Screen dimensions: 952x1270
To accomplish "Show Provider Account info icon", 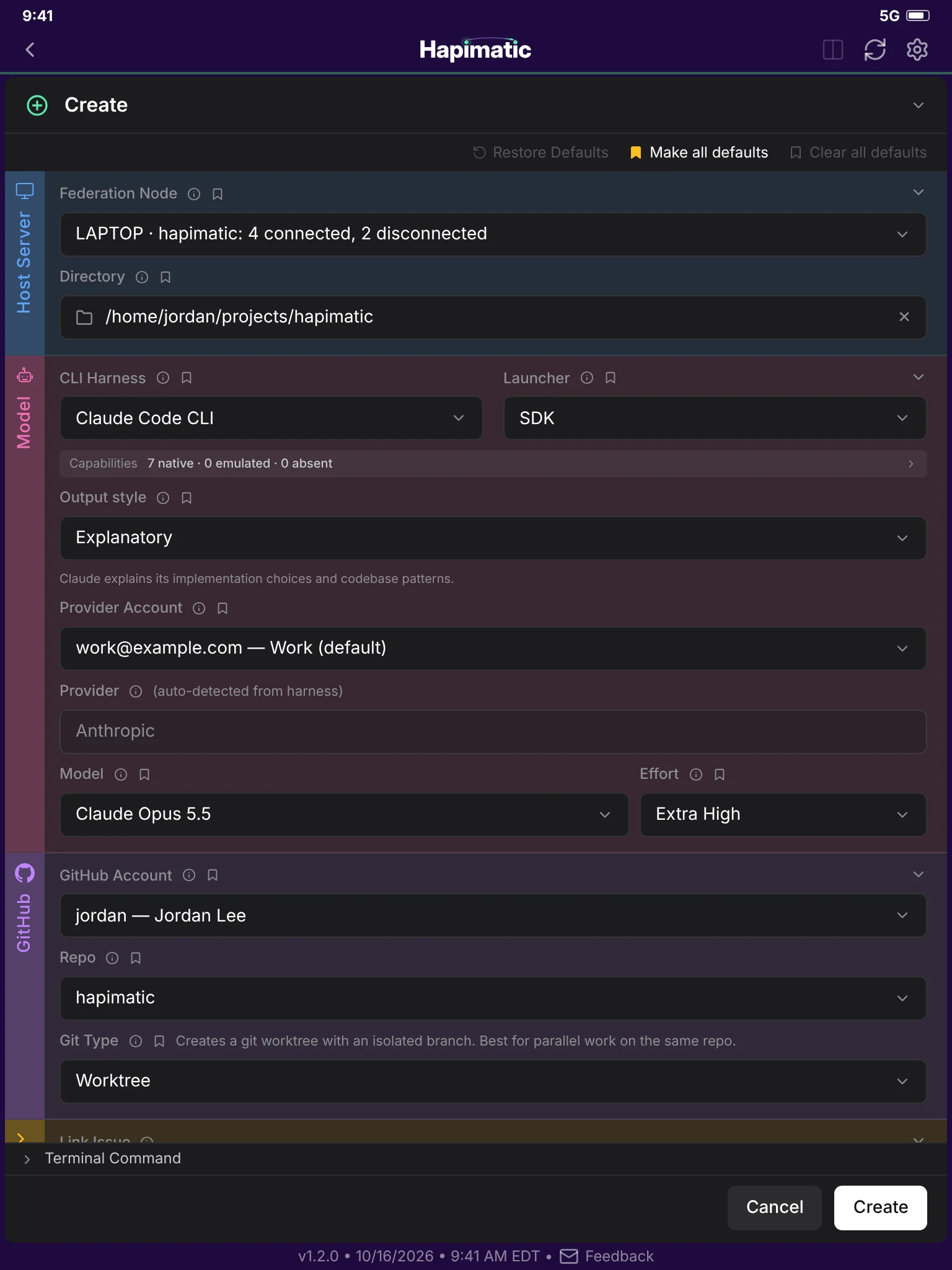I will click(199, 608).
